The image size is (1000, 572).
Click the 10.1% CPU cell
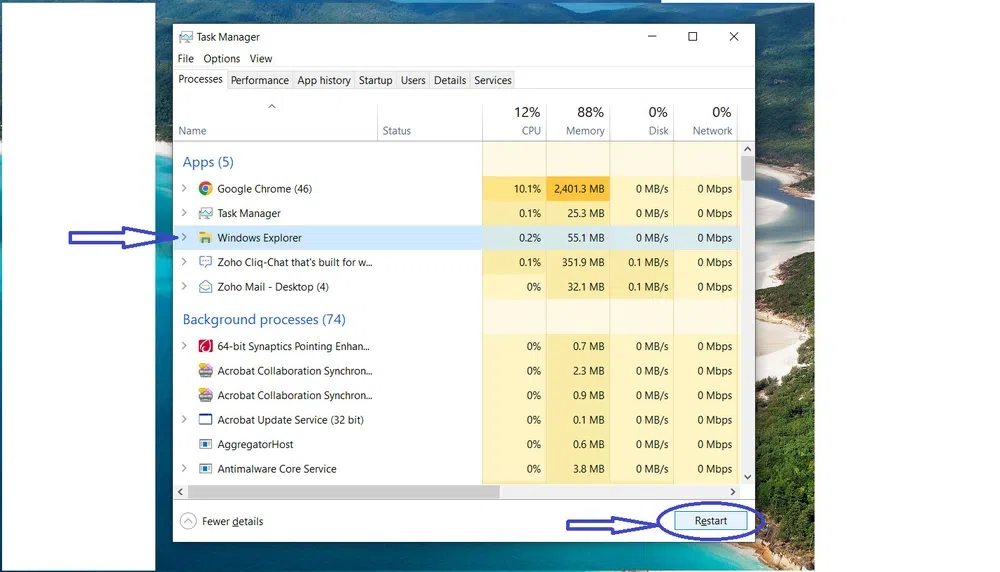click(515, 189)
